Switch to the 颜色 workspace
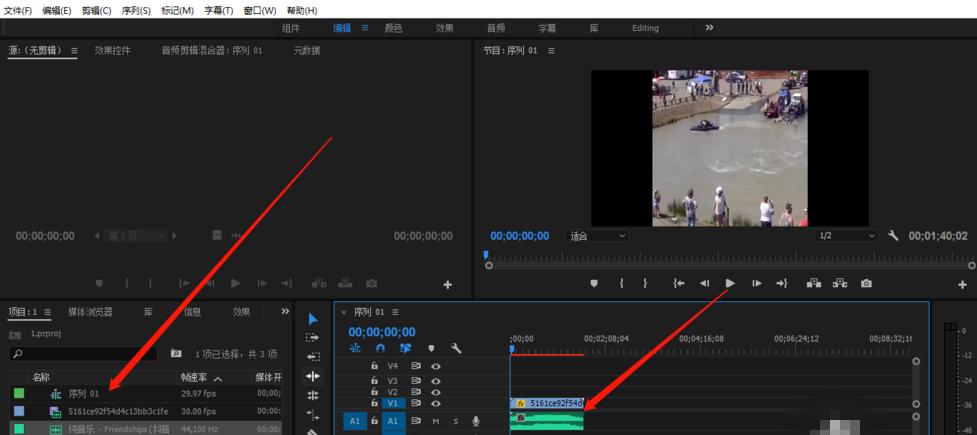This screenshot has width=977, height=435. click(393, 28)
